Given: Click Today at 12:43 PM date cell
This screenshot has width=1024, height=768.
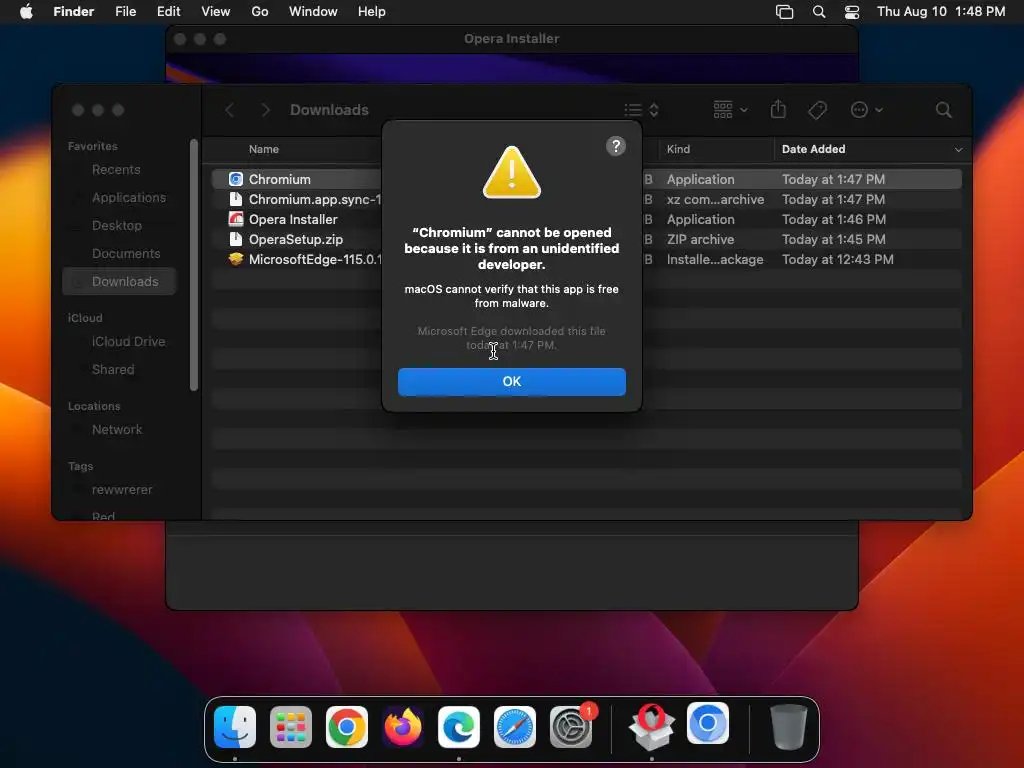Looking at the screenshot, I should (x=837, y=259).
